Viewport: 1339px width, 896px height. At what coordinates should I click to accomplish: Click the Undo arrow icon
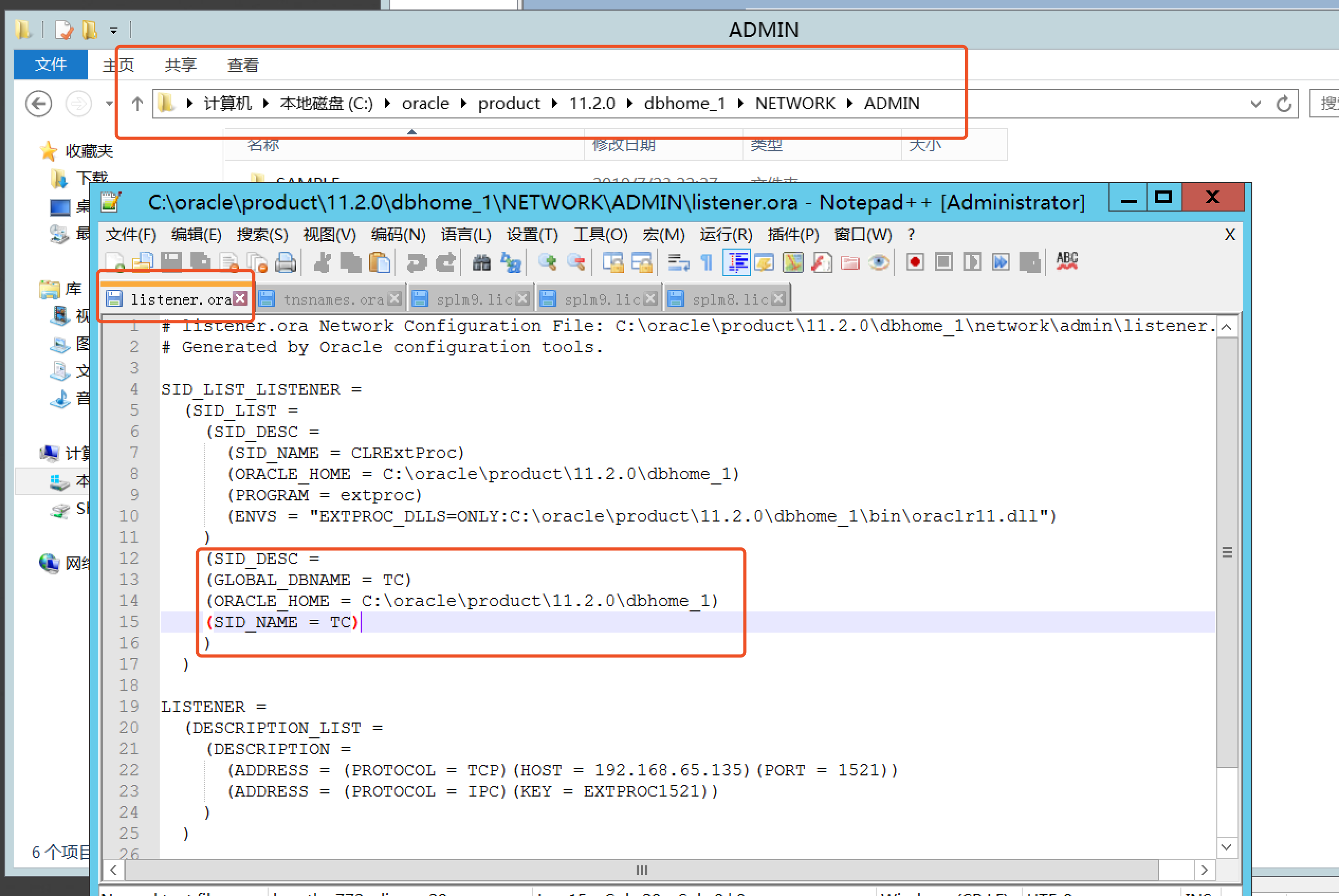click(417, 262)
